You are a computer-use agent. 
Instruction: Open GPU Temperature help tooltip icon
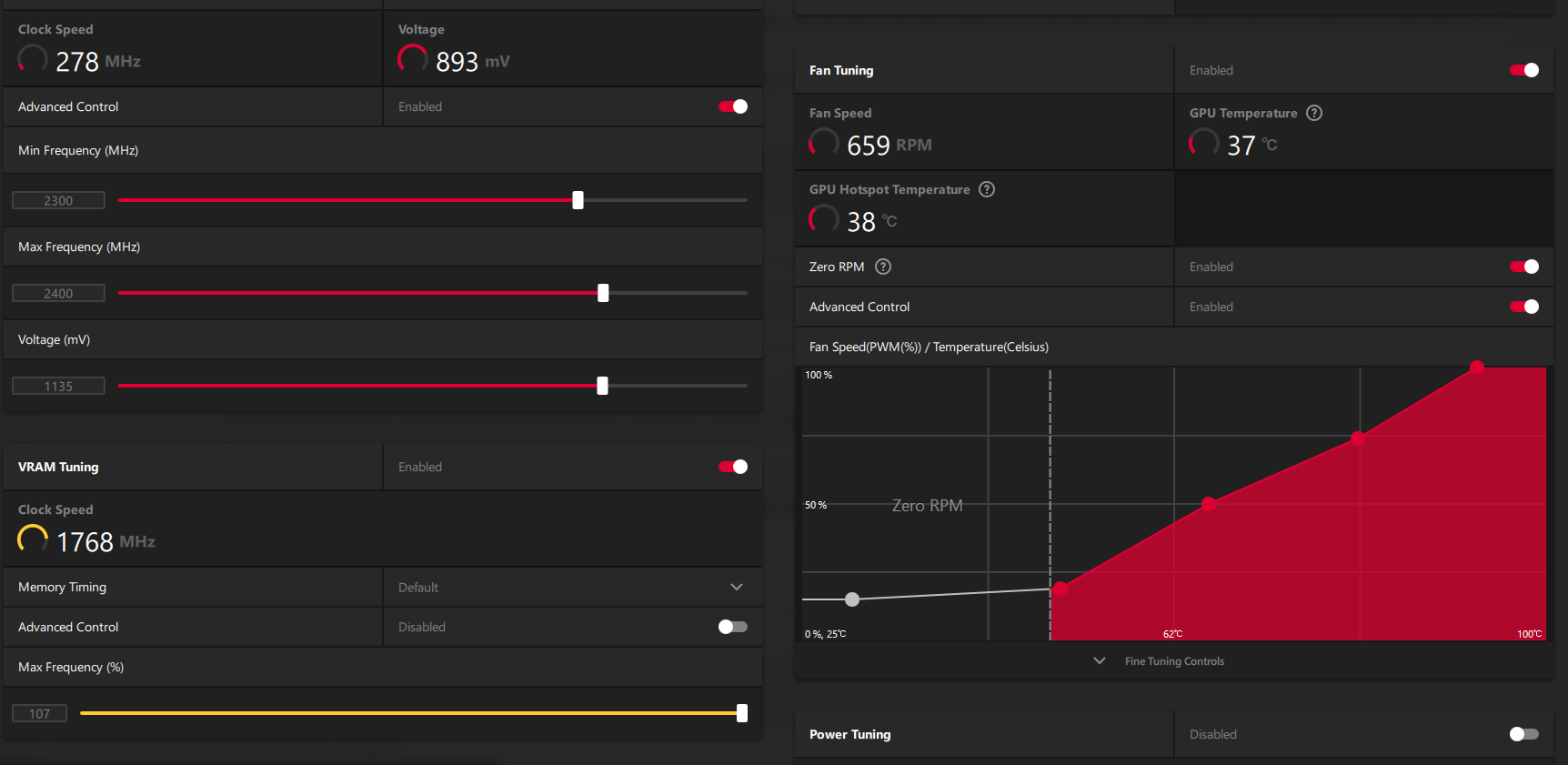point(1314,113)
